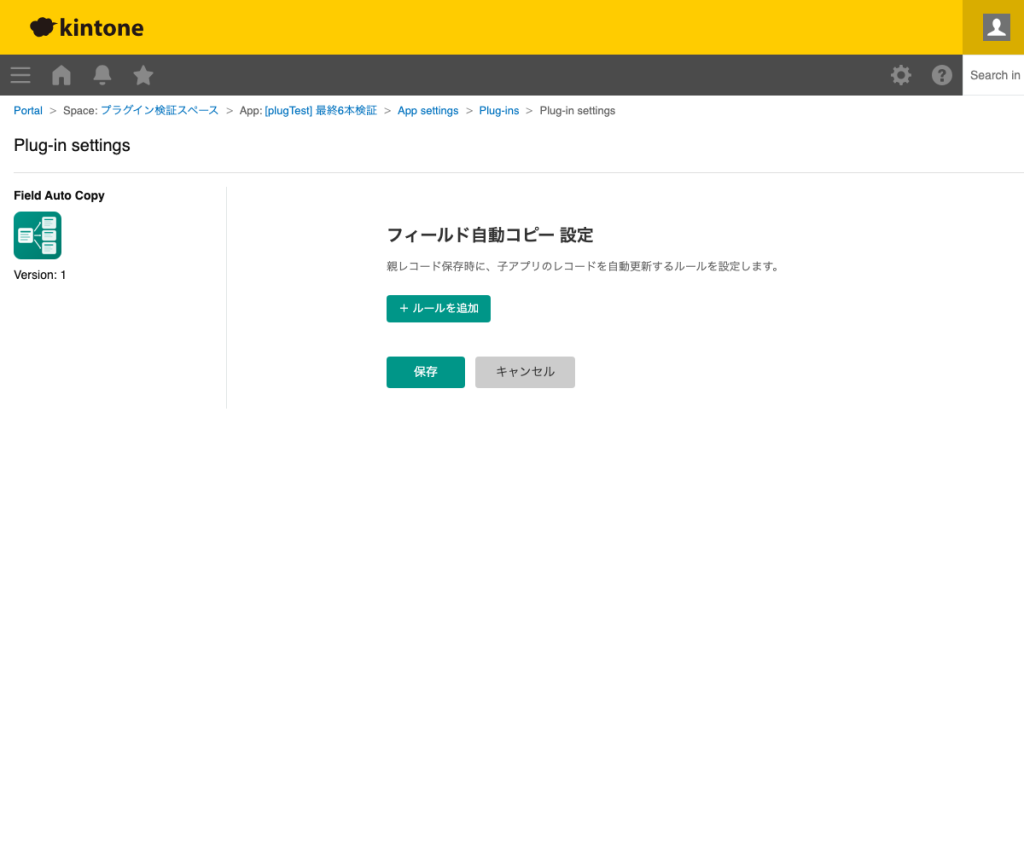This screenshot has height=853, width=1024.
Task: Open the Plug-ins breadcrumb link
Action: [499, 110]
